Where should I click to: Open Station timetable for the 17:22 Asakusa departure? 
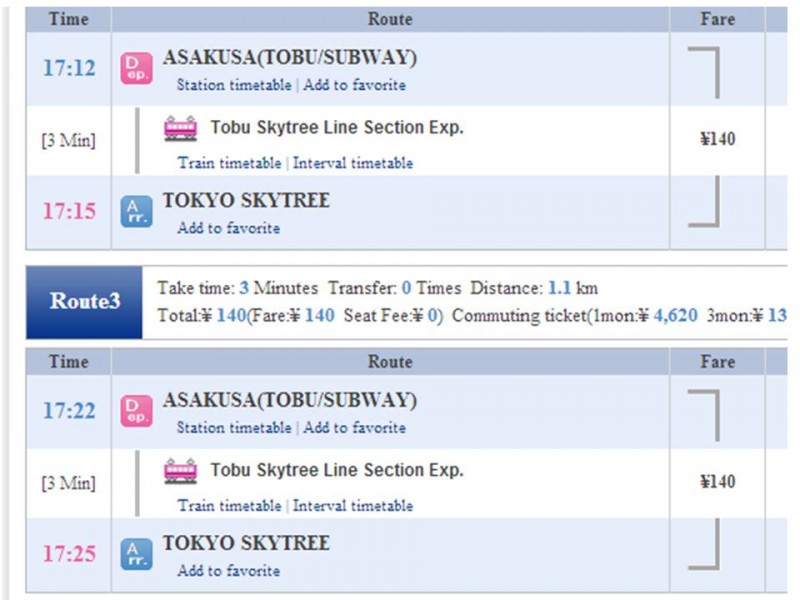(234, 428)
